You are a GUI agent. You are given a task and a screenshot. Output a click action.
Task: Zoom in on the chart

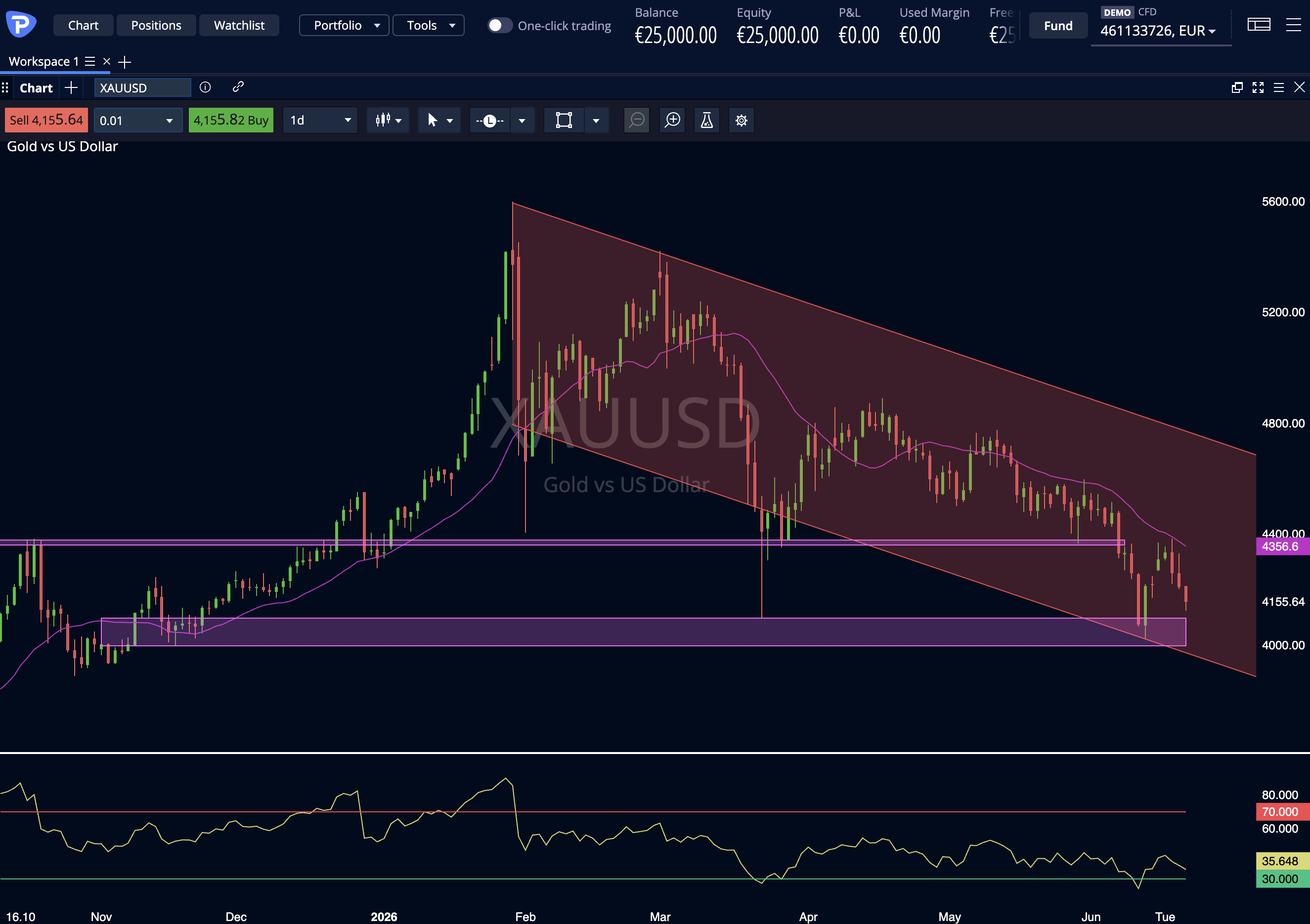point(673,121)
